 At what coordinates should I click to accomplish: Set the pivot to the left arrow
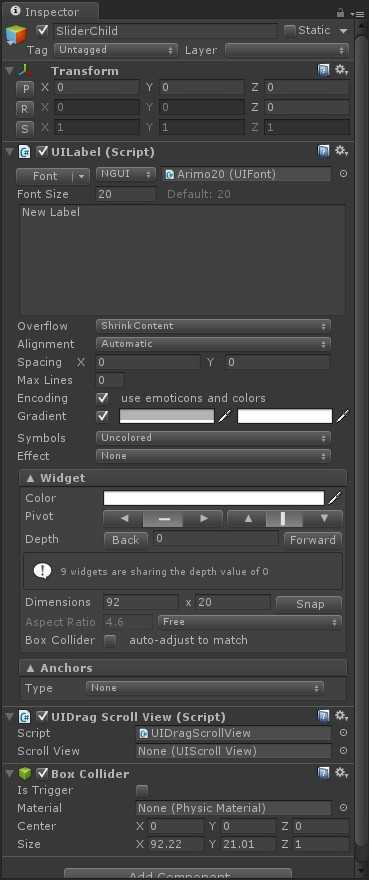tap(124, 519)
